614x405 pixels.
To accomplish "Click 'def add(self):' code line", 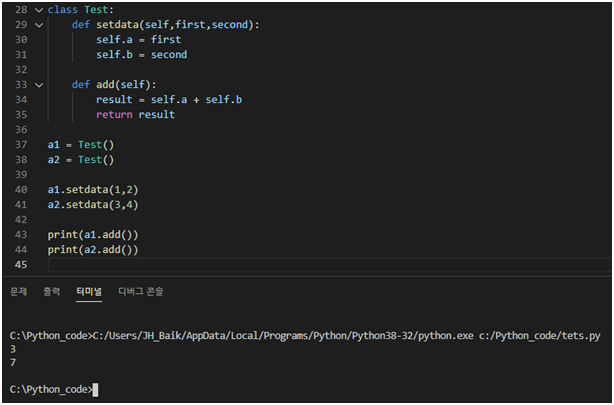I will coord(114,85).
